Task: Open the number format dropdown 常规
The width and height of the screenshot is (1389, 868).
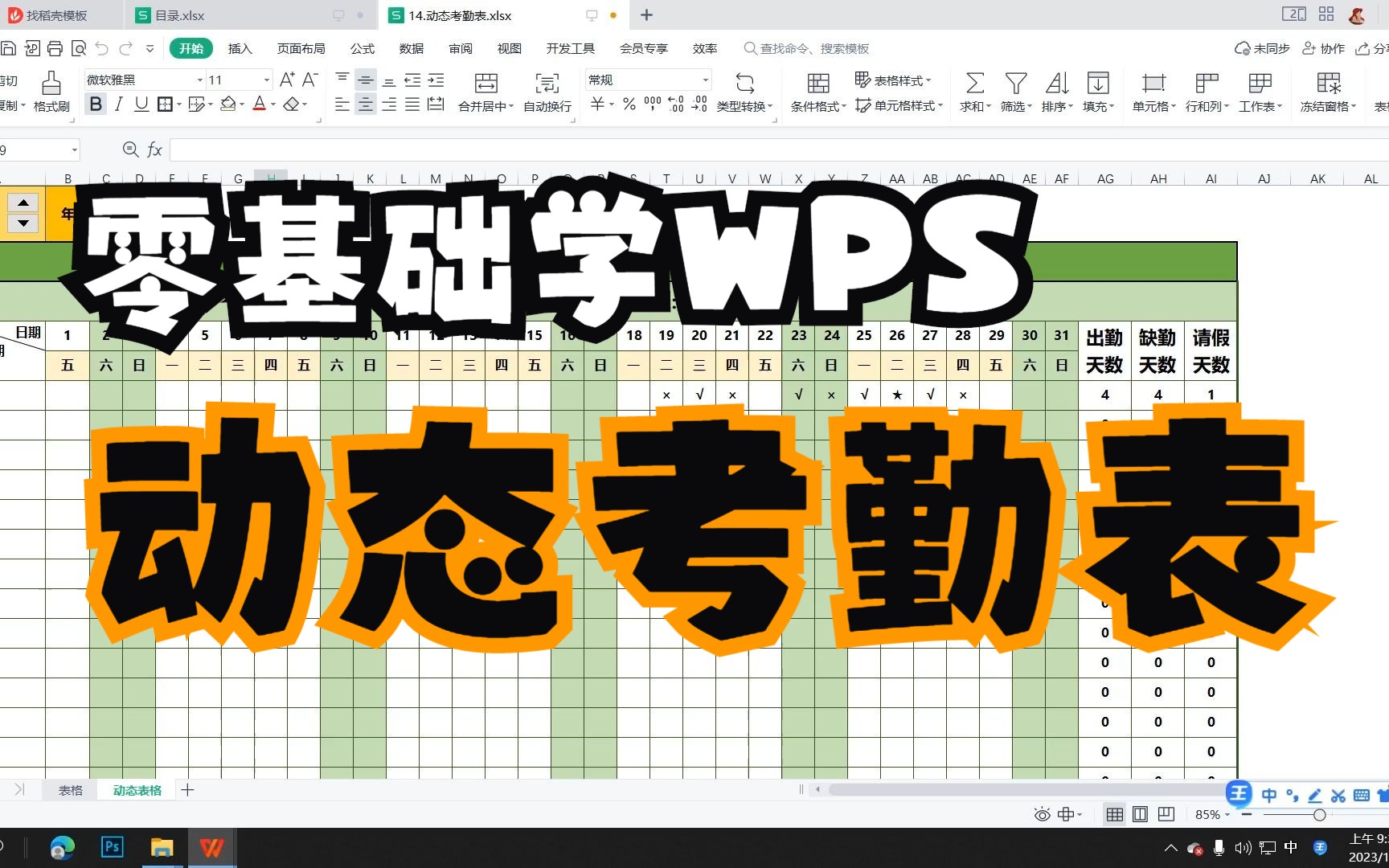Action: [x=706, y=80]
